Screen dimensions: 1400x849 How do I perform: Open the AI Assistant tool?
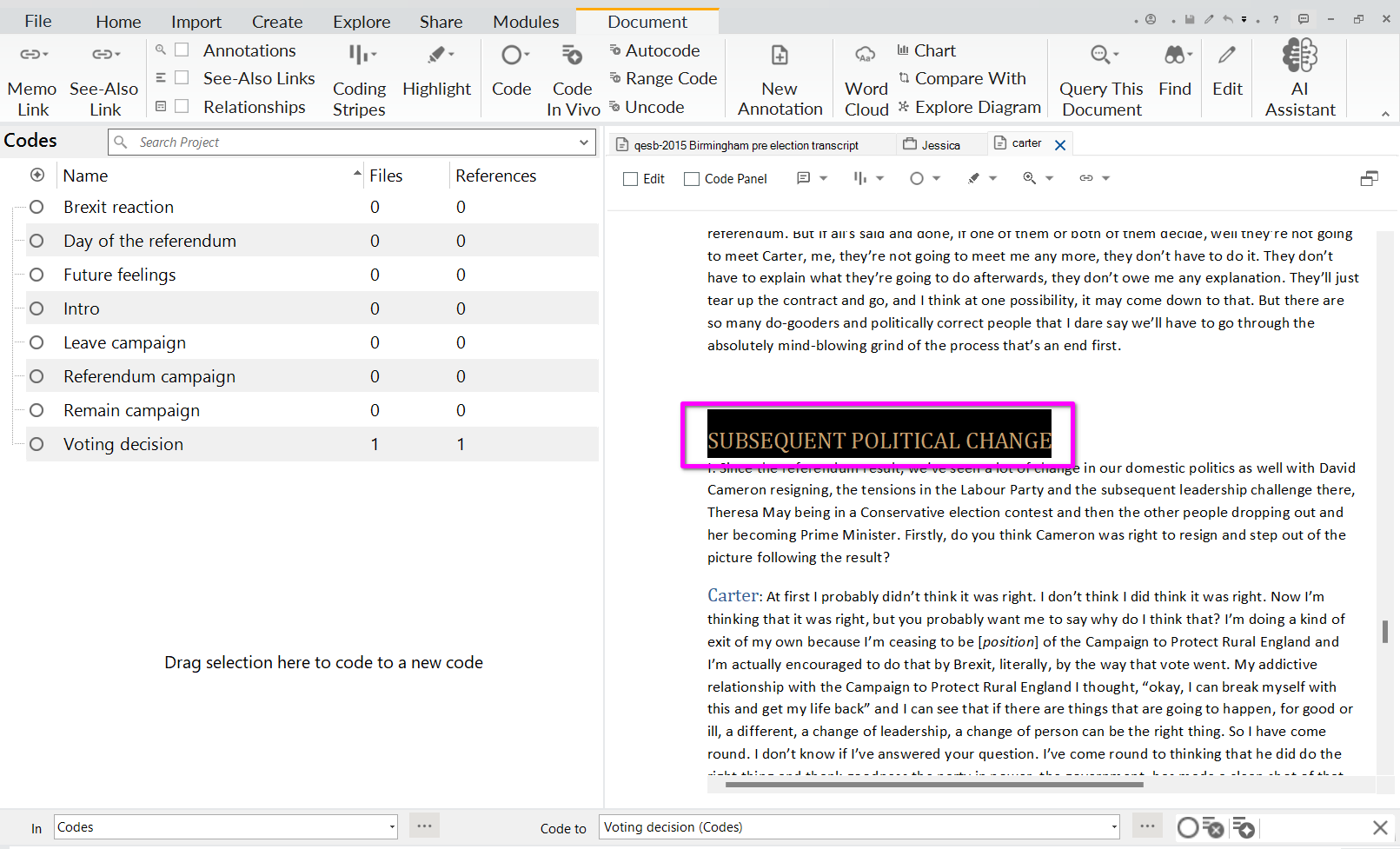(x=1299, y=57)
